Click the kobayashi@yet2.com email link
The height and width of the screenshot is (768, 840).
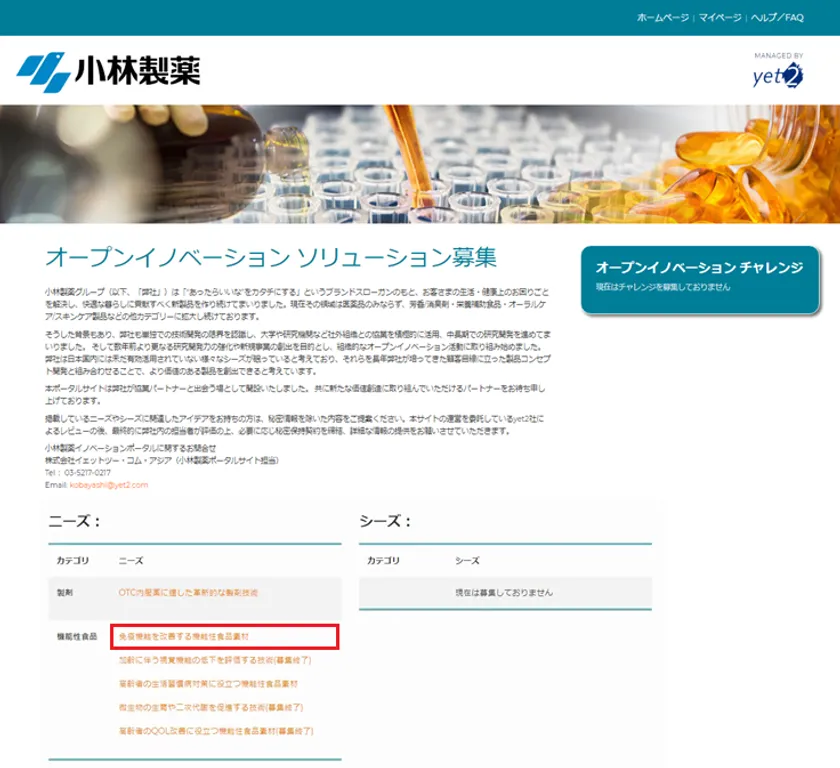pos(109,485)
